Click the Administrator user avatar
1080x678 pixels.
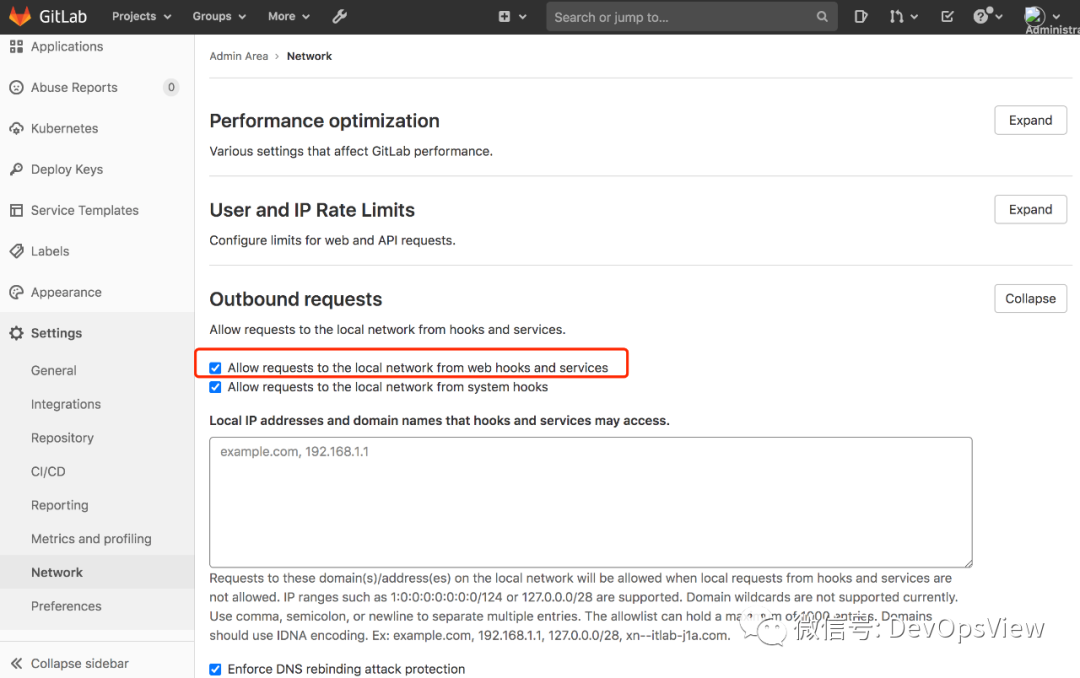tap(1035, 16)
